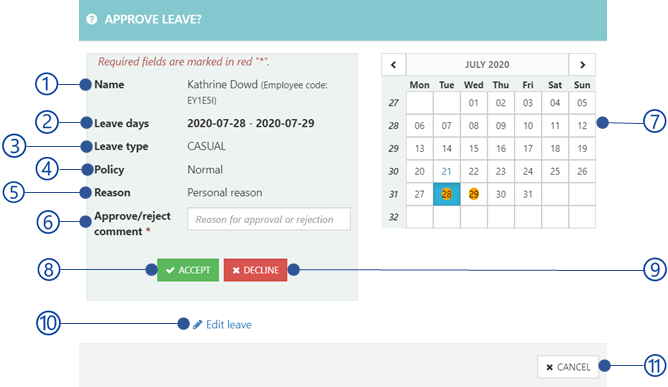Choose July 22 in the calendar
The image size is (668, 387).
click(474, 171)
